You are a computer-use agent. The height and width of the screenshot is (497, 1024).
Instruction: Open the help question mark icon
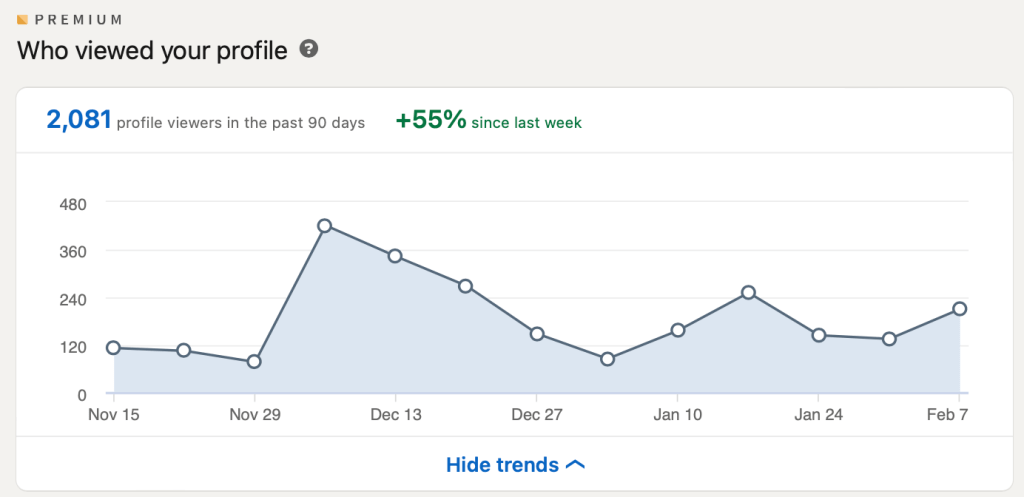(309, 48)
